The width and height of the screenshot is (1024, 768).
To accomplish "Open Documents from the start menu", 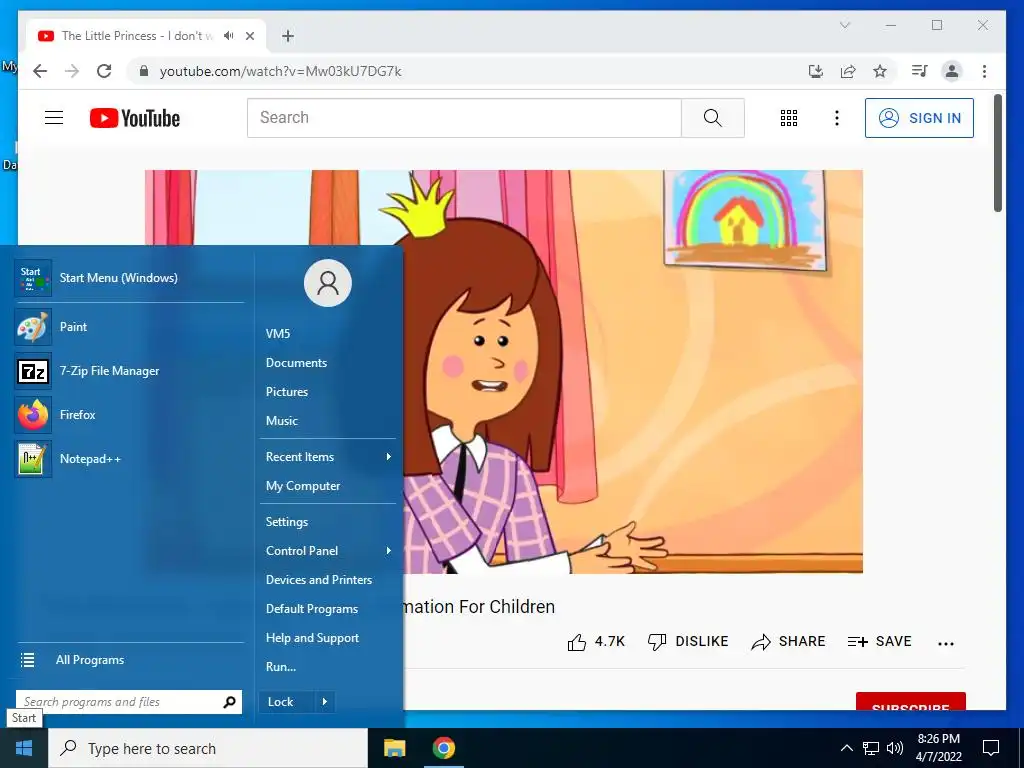I will 296,362.
